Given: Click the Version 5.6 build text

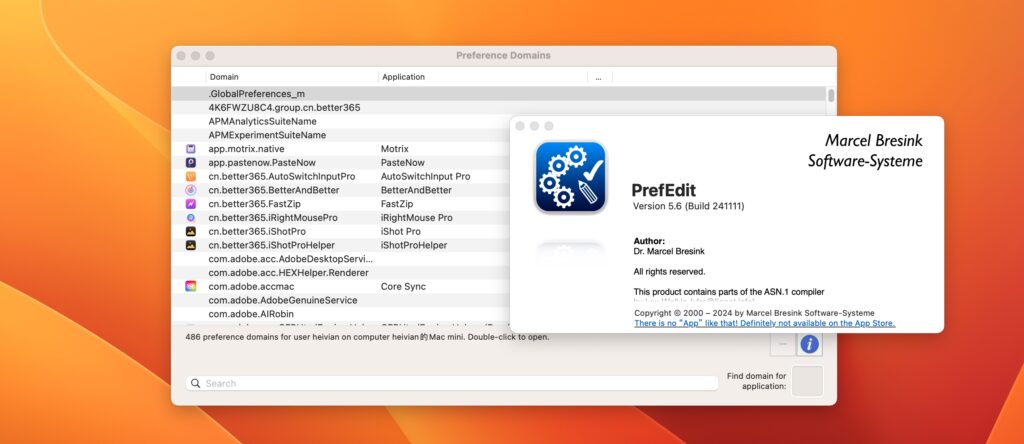Looking at the screenshot, I should [688, 206].
